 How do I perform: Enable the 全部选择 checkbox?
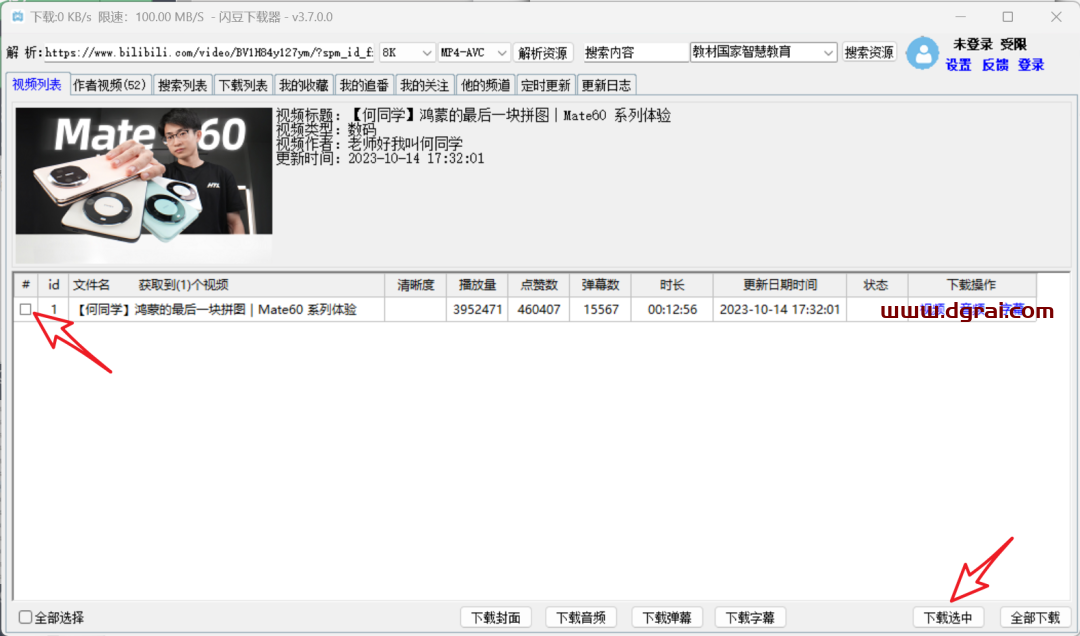click(x=26, y=617)
